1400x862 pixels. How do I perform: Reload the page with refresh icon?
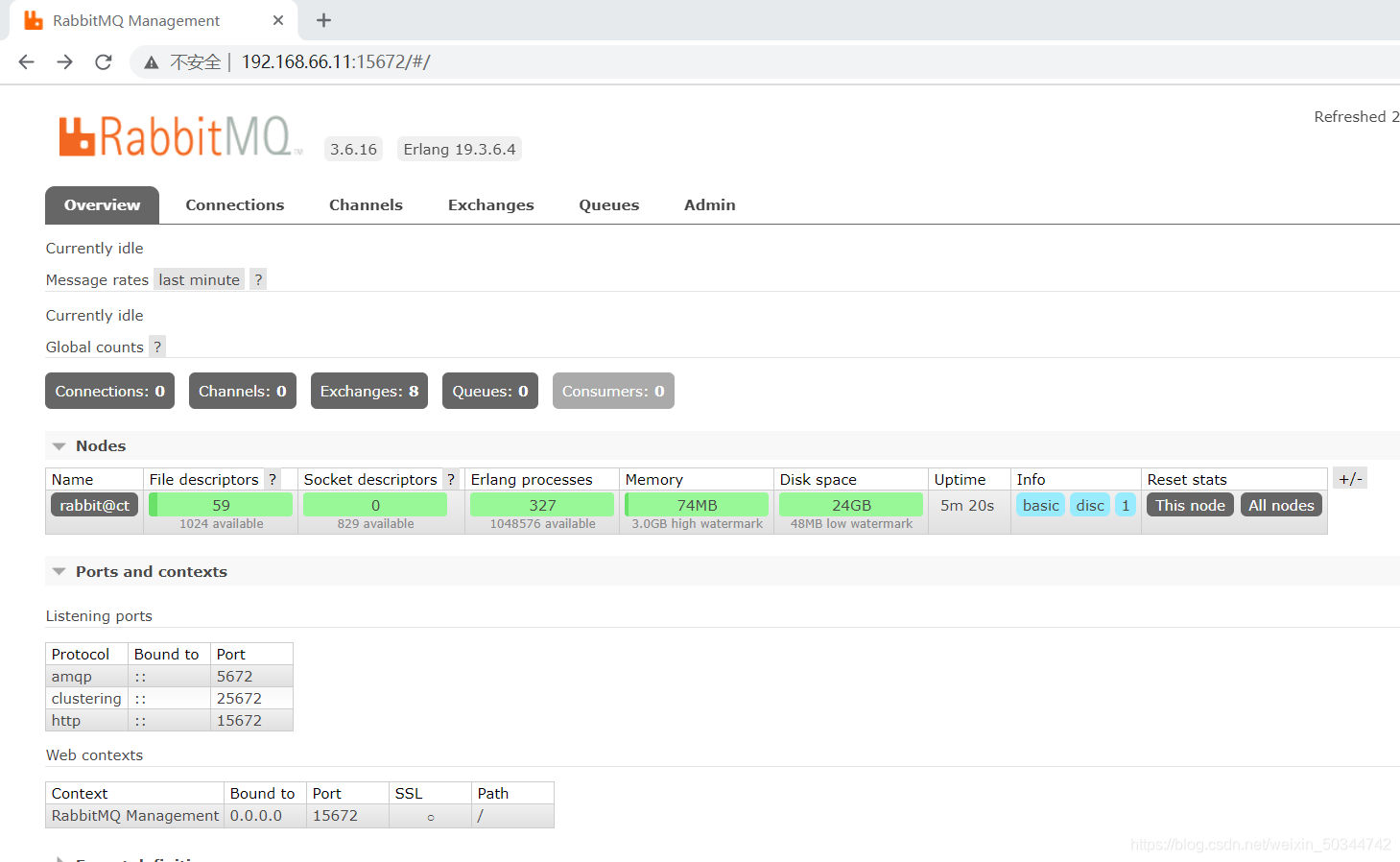point(104,62)
